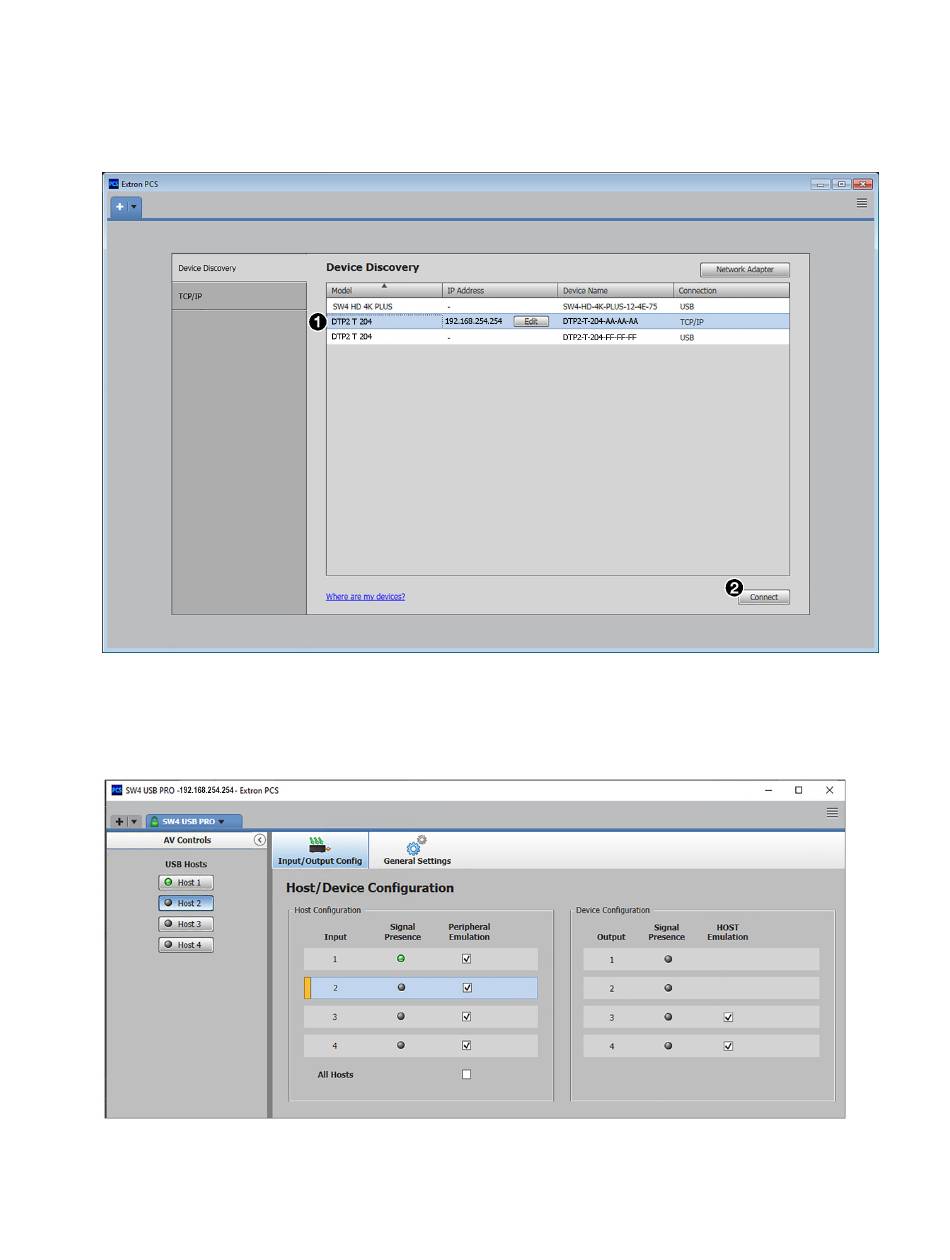Open hamburger menu in SW4 USB PRO window
Viewport: 950px width, 1260px height.
pos(832,813)
